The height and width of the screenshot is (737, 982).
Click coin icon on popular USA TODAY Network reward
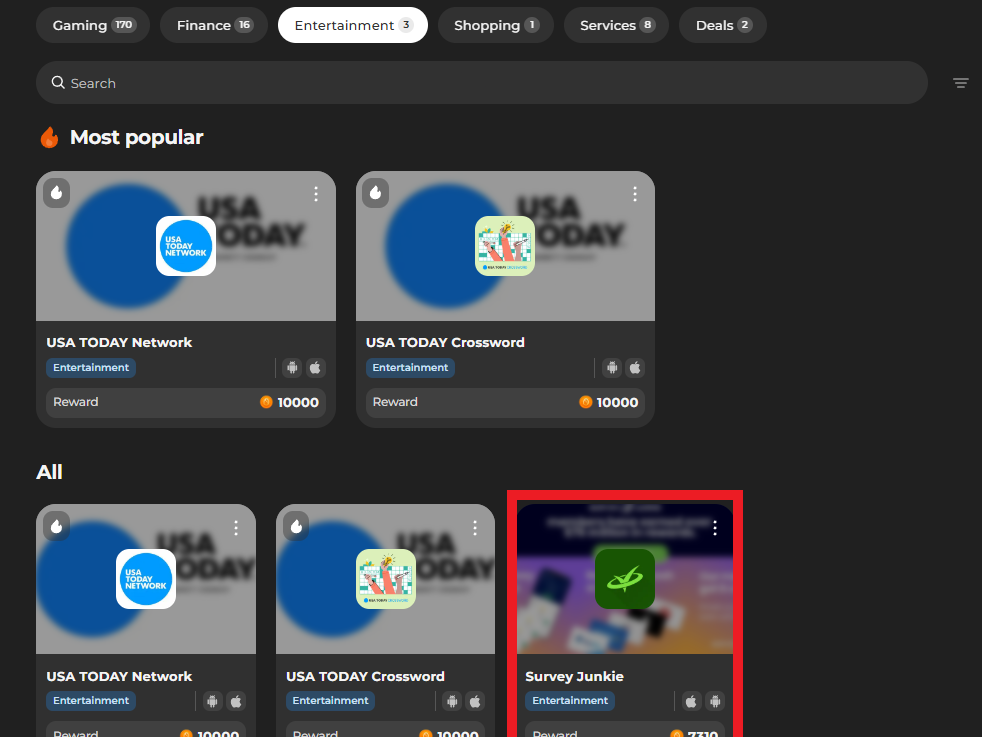pos(266,402)
